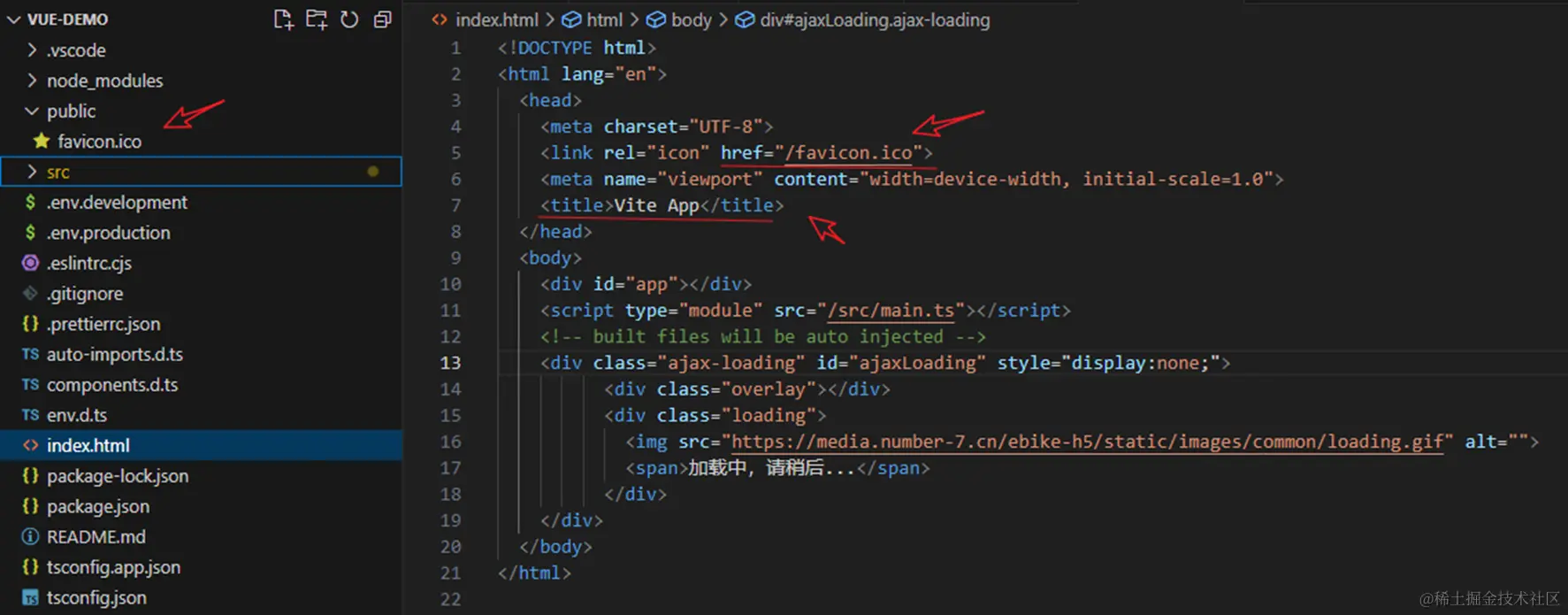
Task: Open env.d.ts file
Action: 77,415
